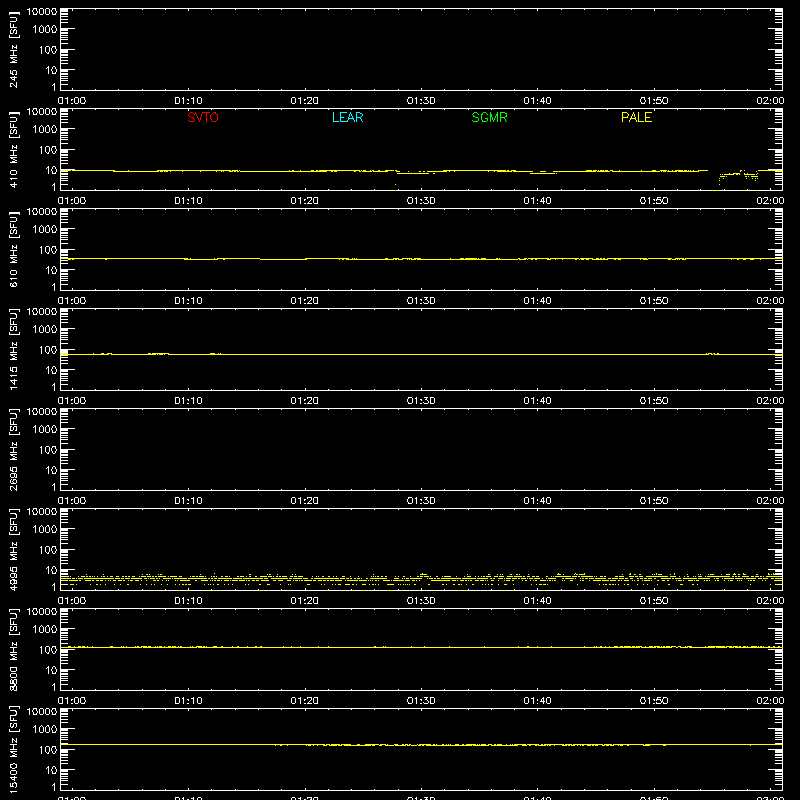Click the cyan LEAR station label
The image size is (800, 800).
click(347, 117)
